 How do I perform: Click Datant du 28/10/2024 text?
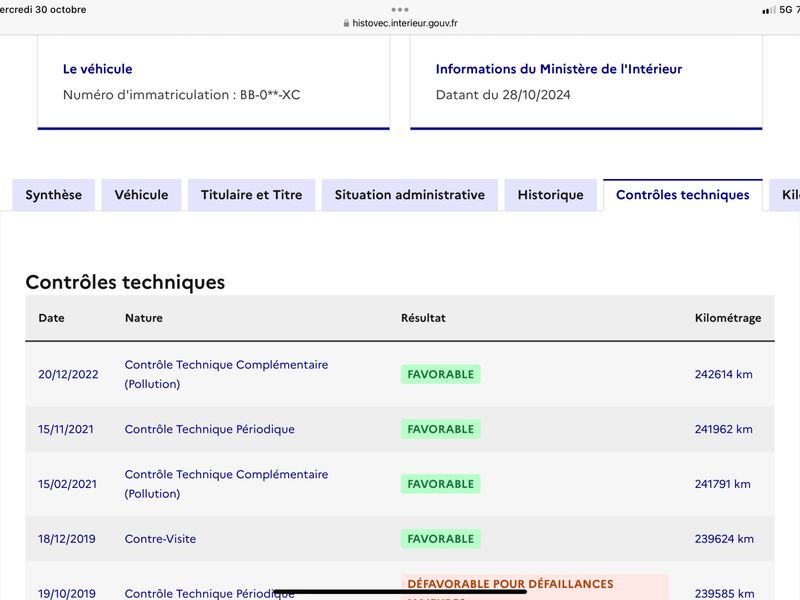503,95
